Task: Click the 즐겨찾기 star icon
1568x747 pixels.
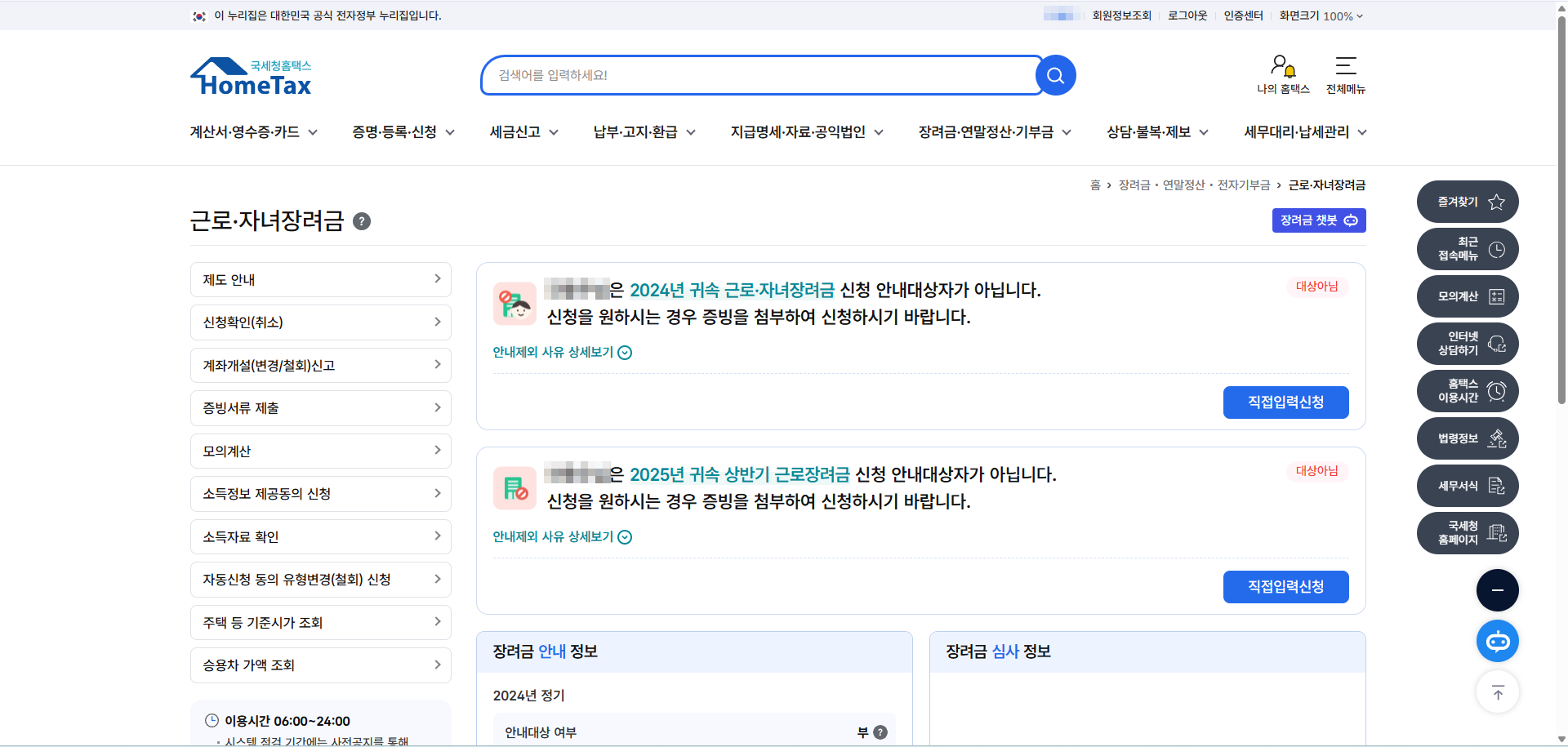Action: coord(1496,202)
